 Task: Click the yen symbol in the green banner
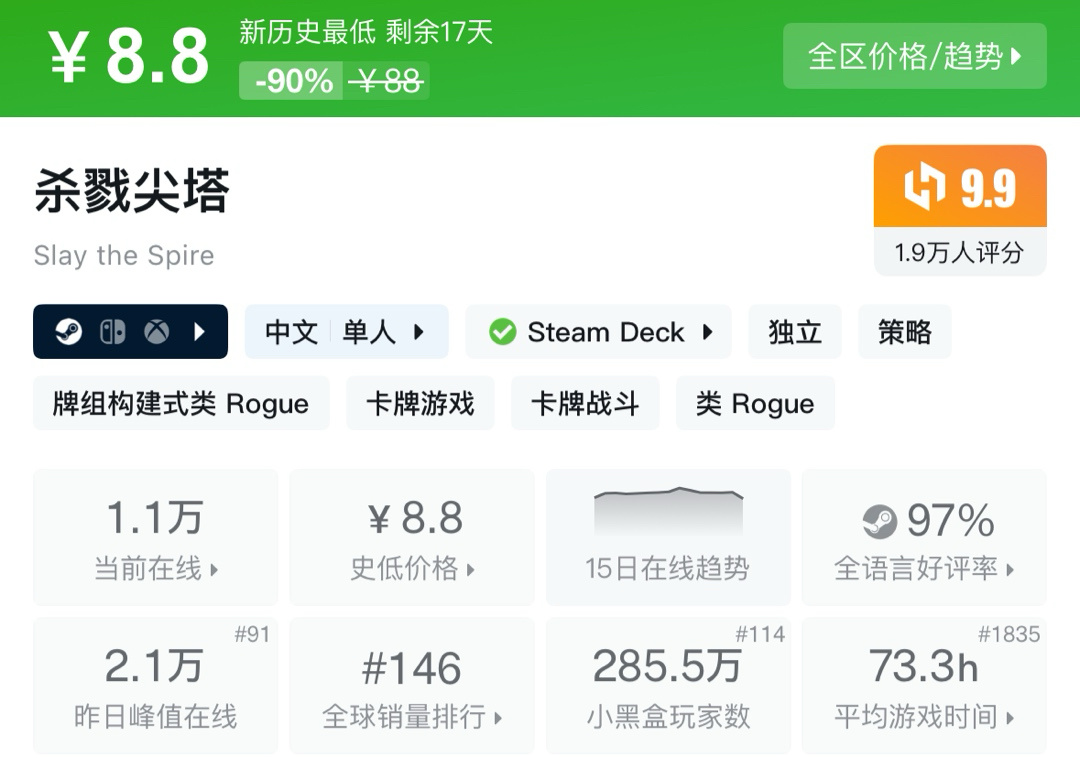click(x=69, y=57)
